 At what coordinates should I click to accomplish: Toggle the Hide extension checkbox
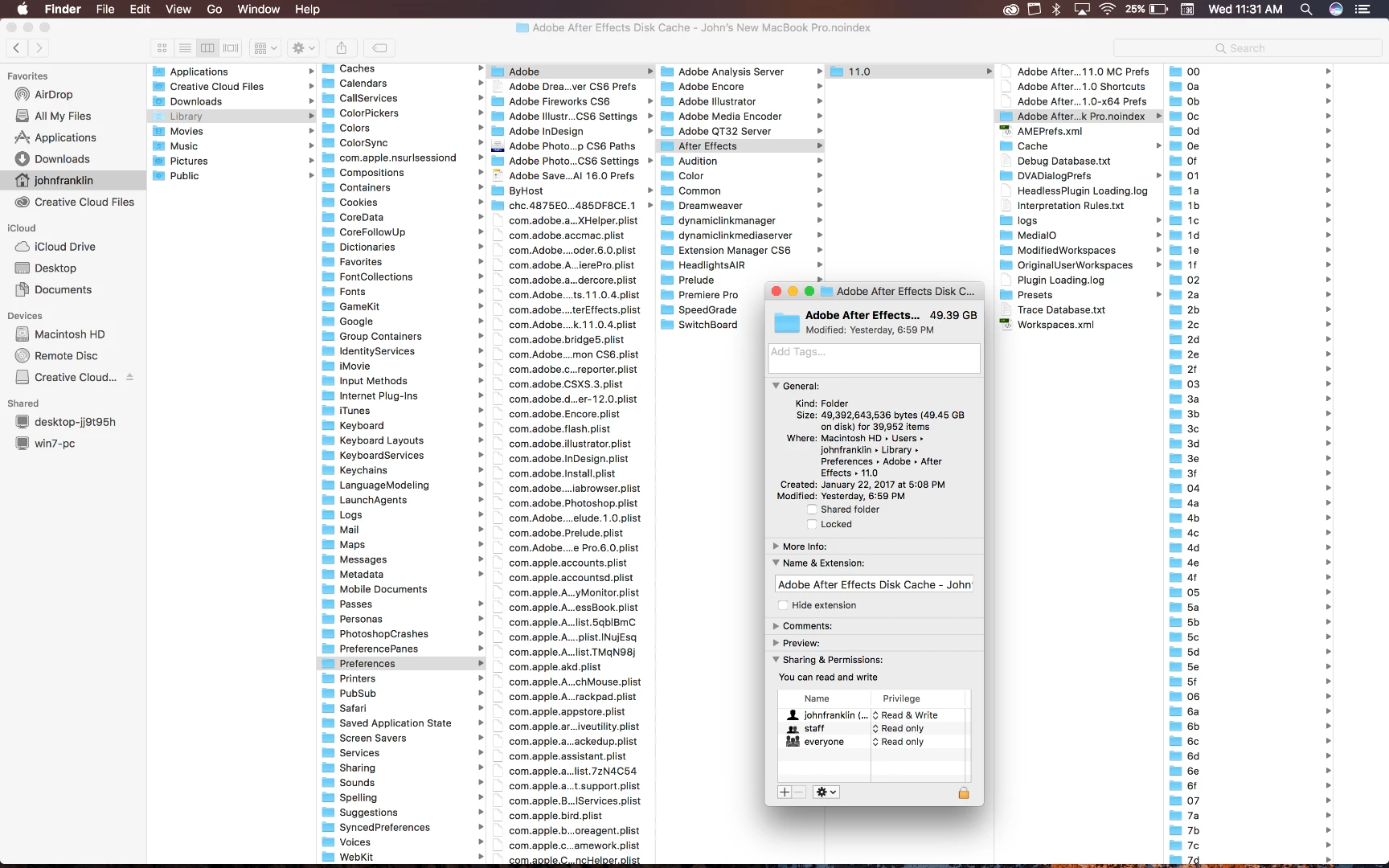(x=783, y=605)
